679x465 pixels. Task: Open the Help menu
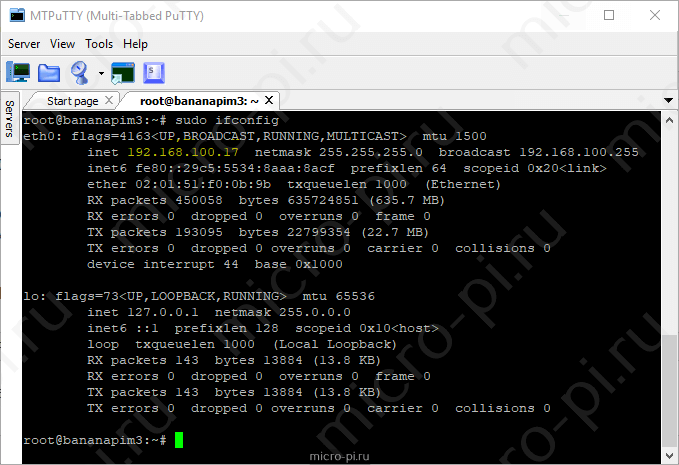coord(135,44)
